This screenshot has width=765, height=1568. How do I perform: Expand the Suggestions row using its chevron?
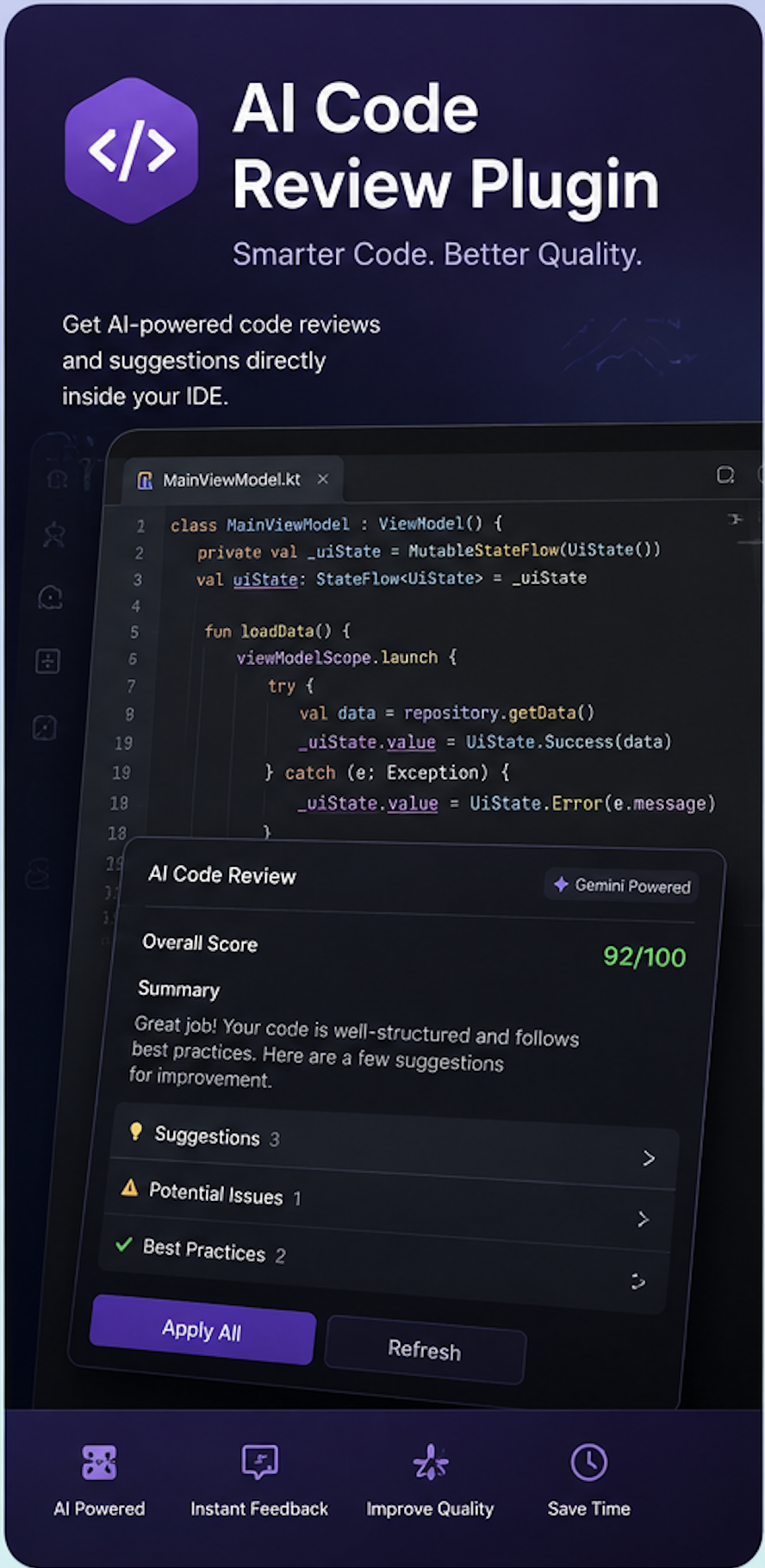point(649,1158)
